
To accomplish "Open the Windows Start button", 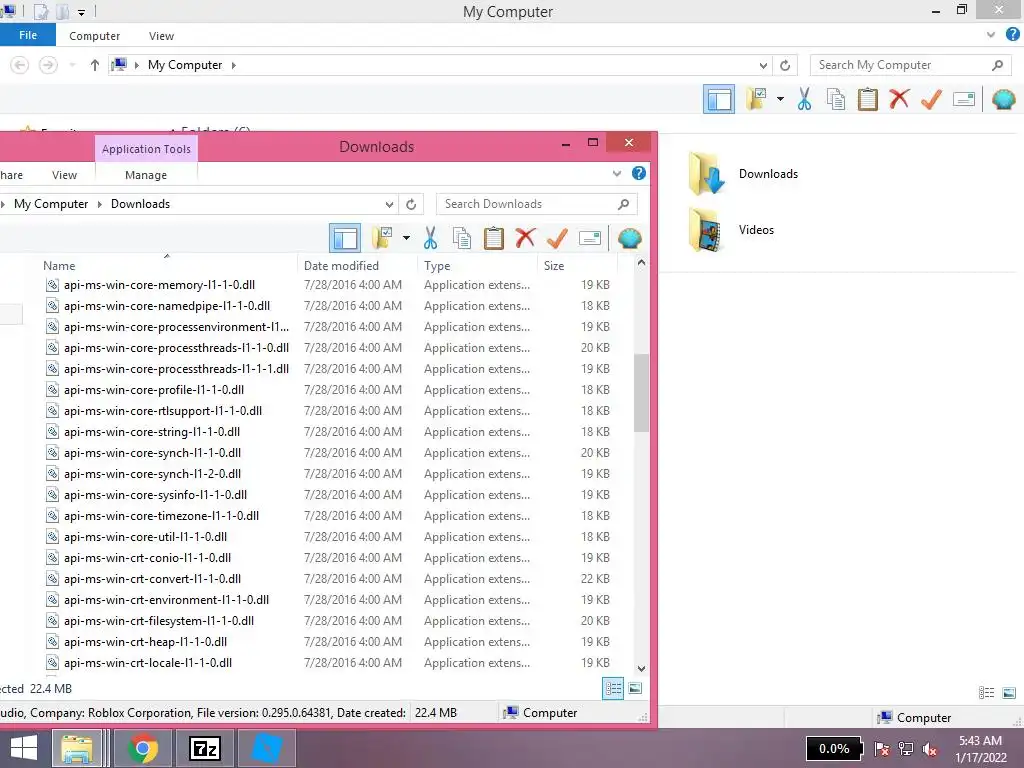I will [x=24, y=748].
